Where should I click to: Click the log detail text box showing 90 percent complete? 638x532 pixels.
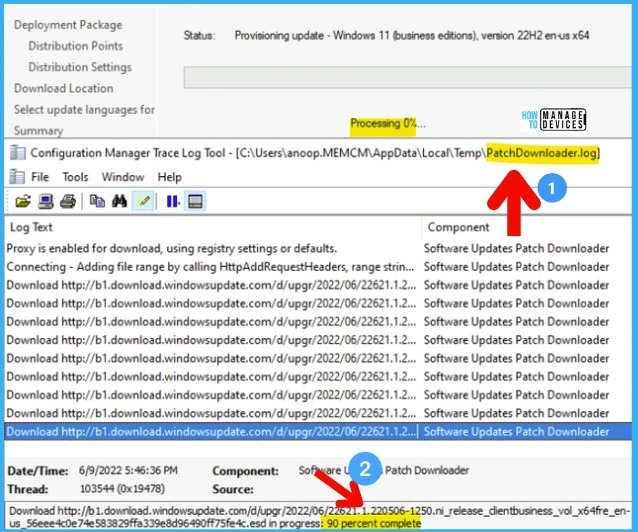pos(319,517)
